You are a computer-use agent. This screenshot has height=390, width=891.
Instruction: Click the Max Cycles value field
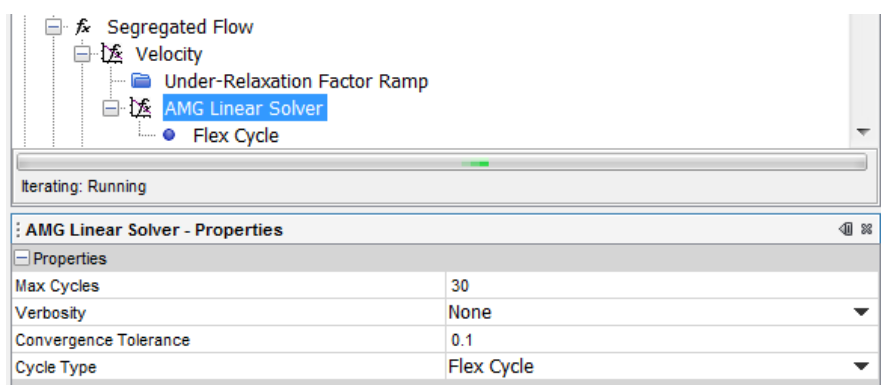coord(662,285)
